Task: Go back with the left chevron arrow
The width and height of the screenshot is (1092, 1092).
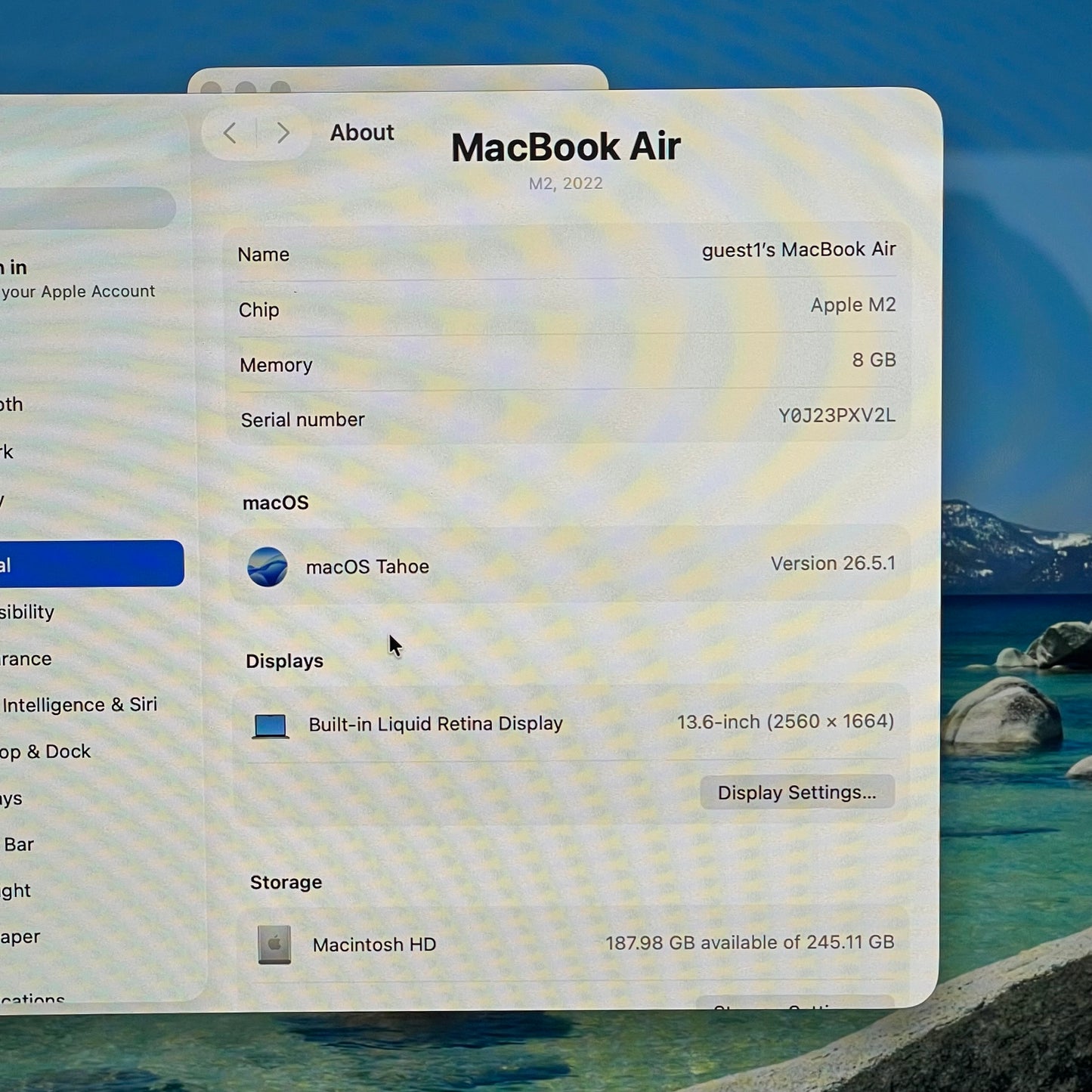Action: tap(230, 133)
